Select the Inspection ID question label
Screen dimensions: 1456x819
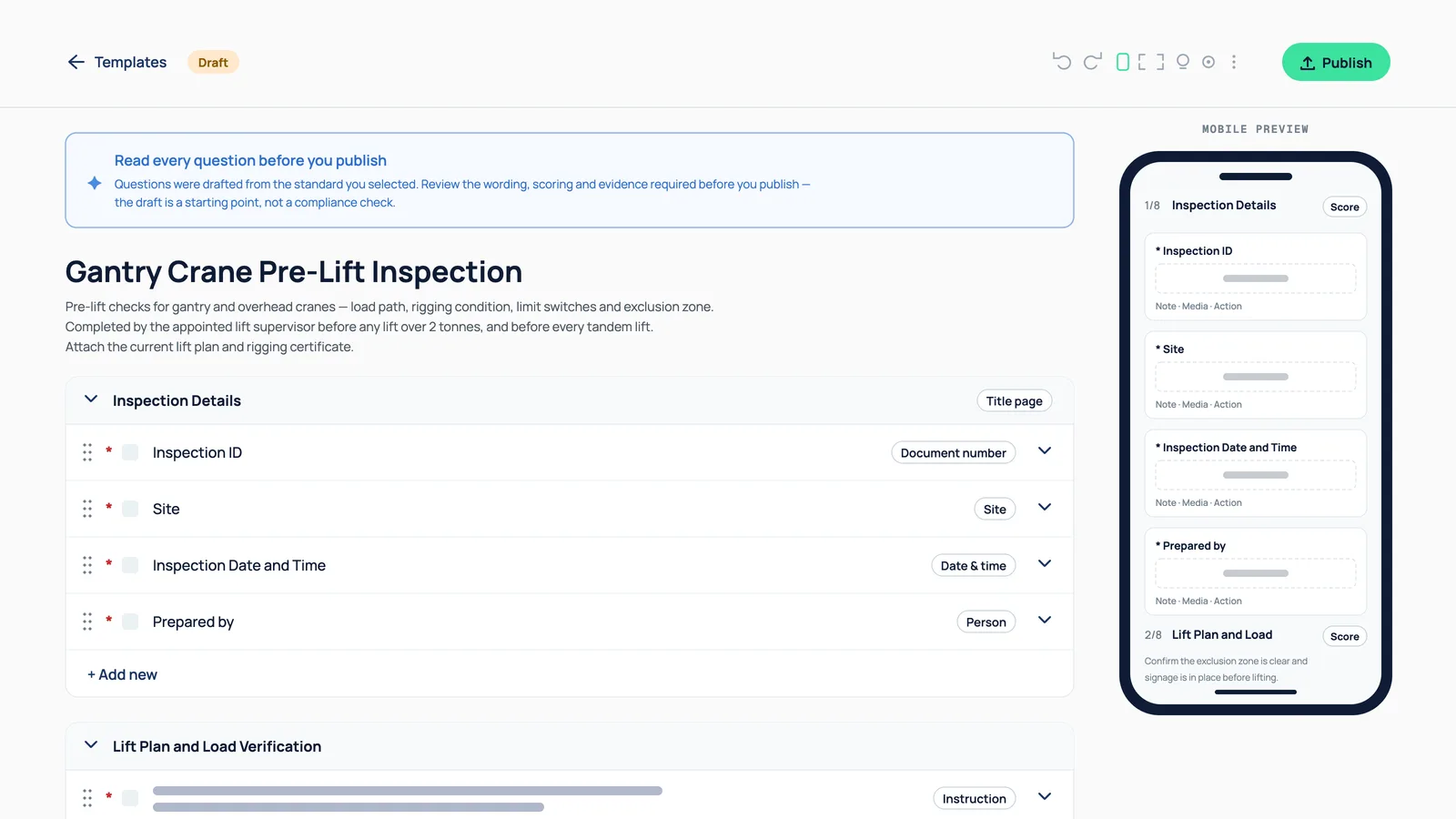197,452
